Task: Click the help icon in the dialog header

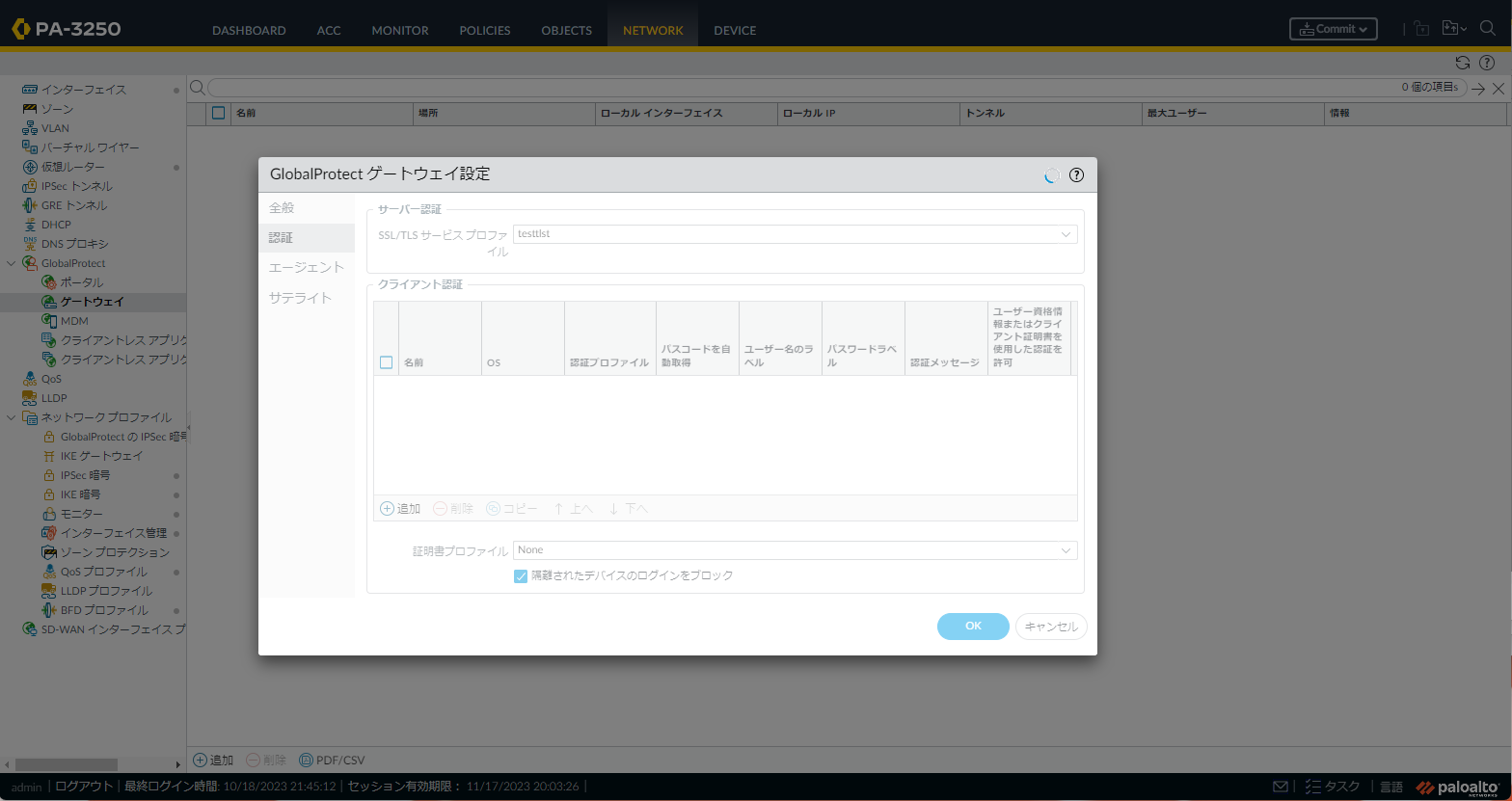Action: coord(1077,175)
